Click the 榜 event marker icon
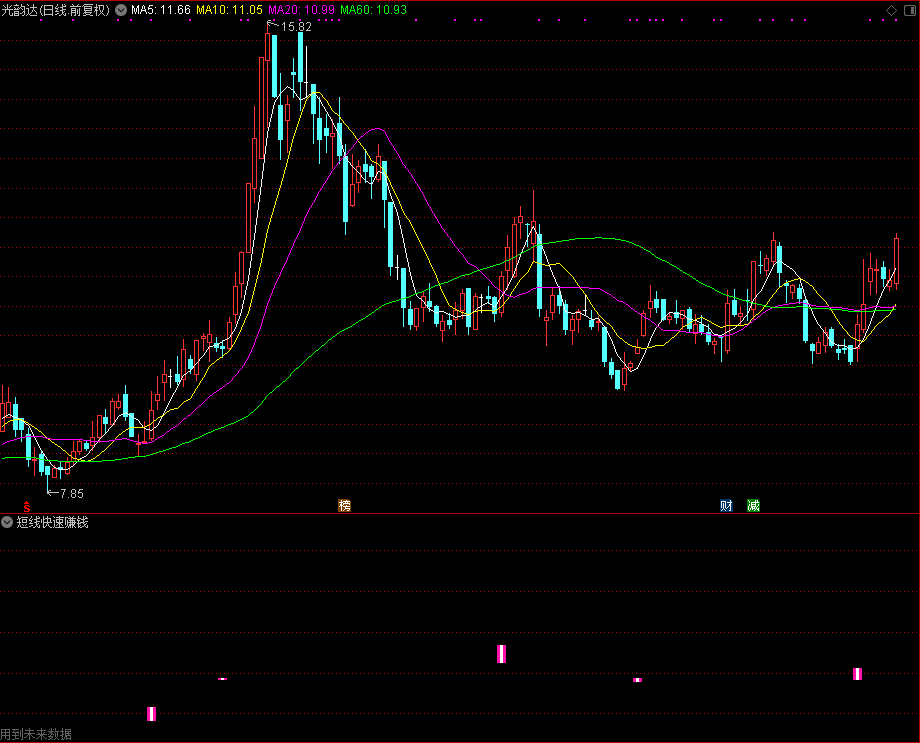 (x=345, y=506)
